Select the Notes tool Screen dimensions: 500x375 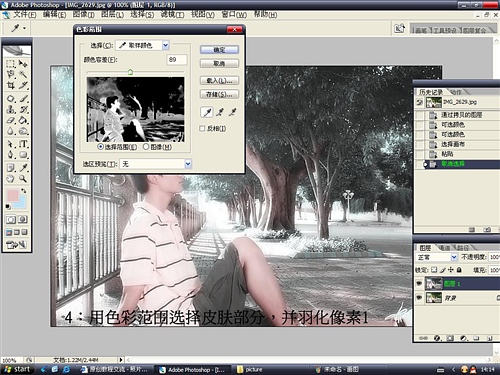click(x=11, y=168)
